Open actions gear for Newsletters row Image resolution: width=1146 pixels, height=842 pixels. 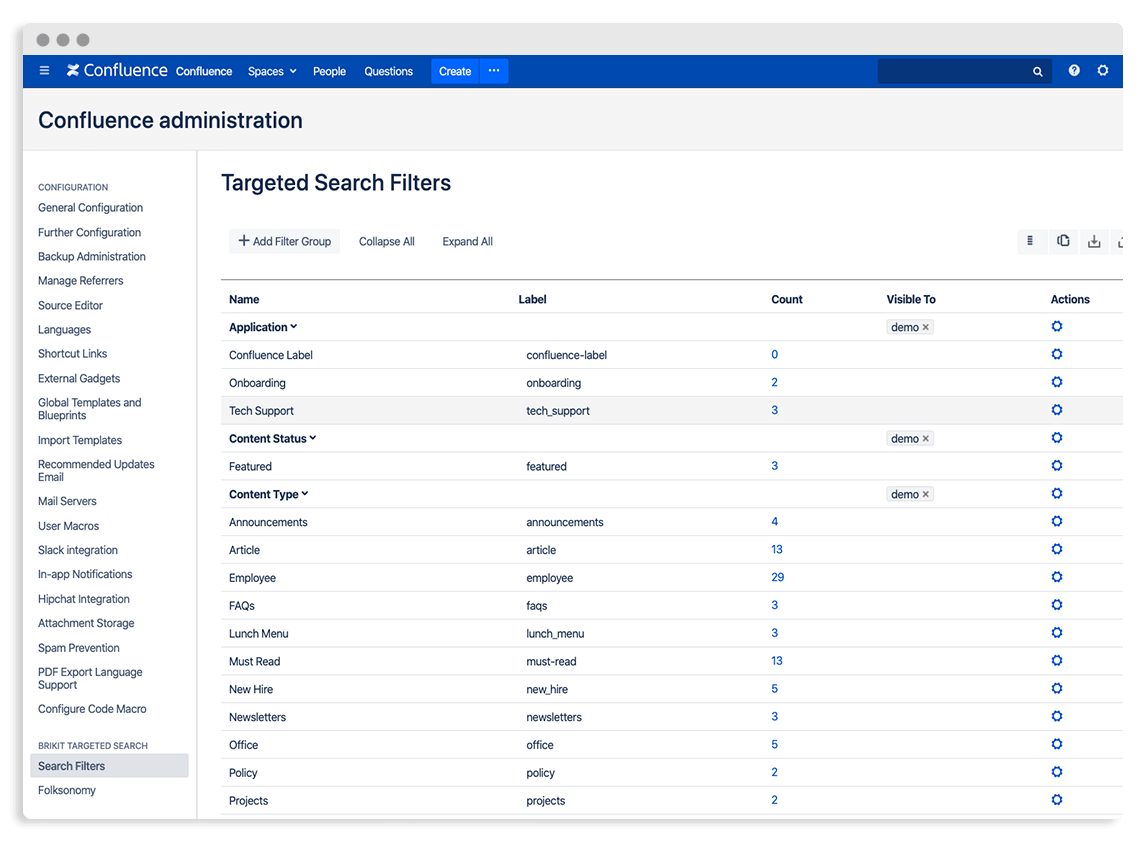(x=1057, y=716)
